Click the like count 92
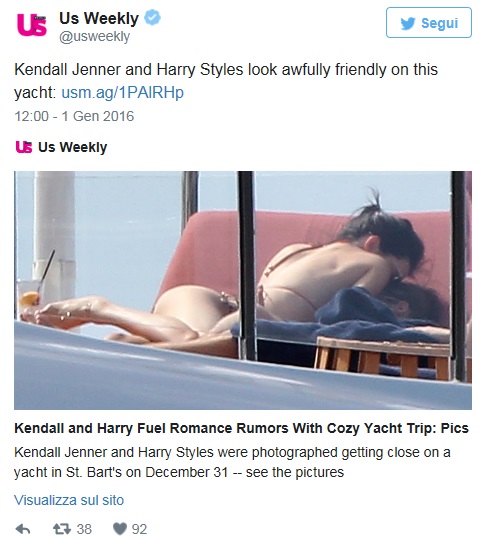489x540 pixels. point(139,529)
